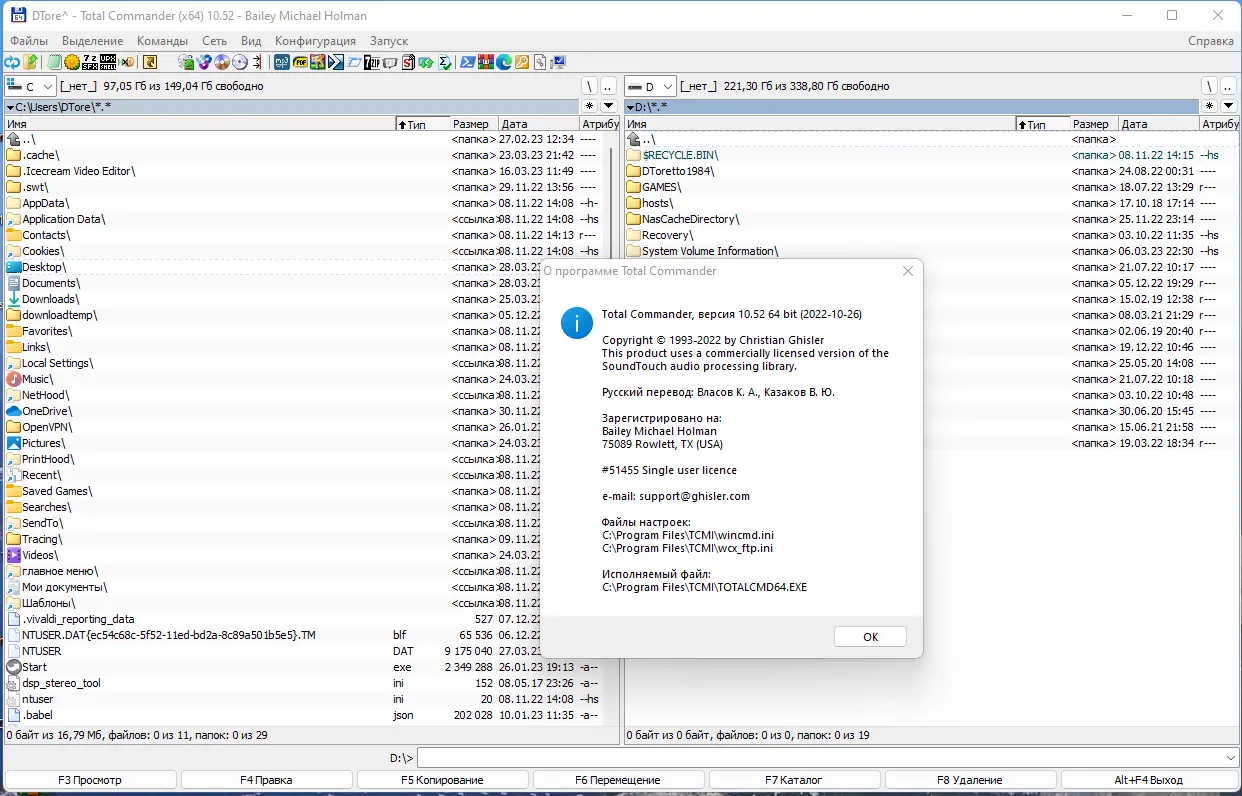Open the Команды menu
This screenshot has width=1242, height=796.
(x=162, y=41)
